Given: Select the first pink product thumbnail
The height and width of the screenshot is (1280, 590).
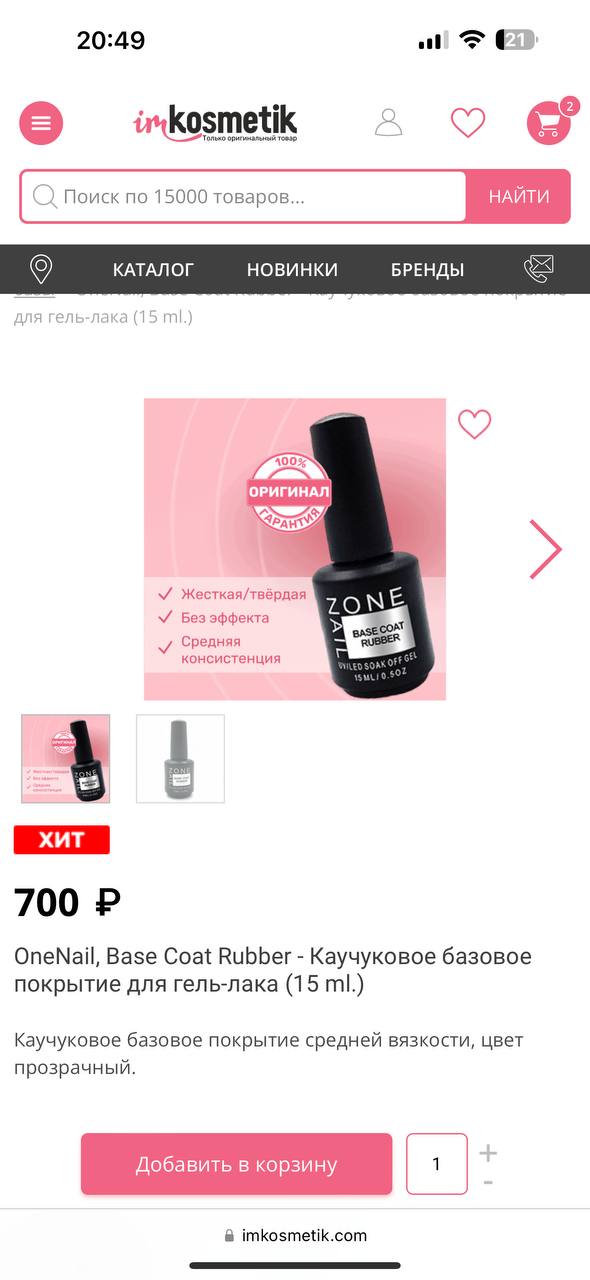Looking at the screenshot, I should tap(66, 759).
